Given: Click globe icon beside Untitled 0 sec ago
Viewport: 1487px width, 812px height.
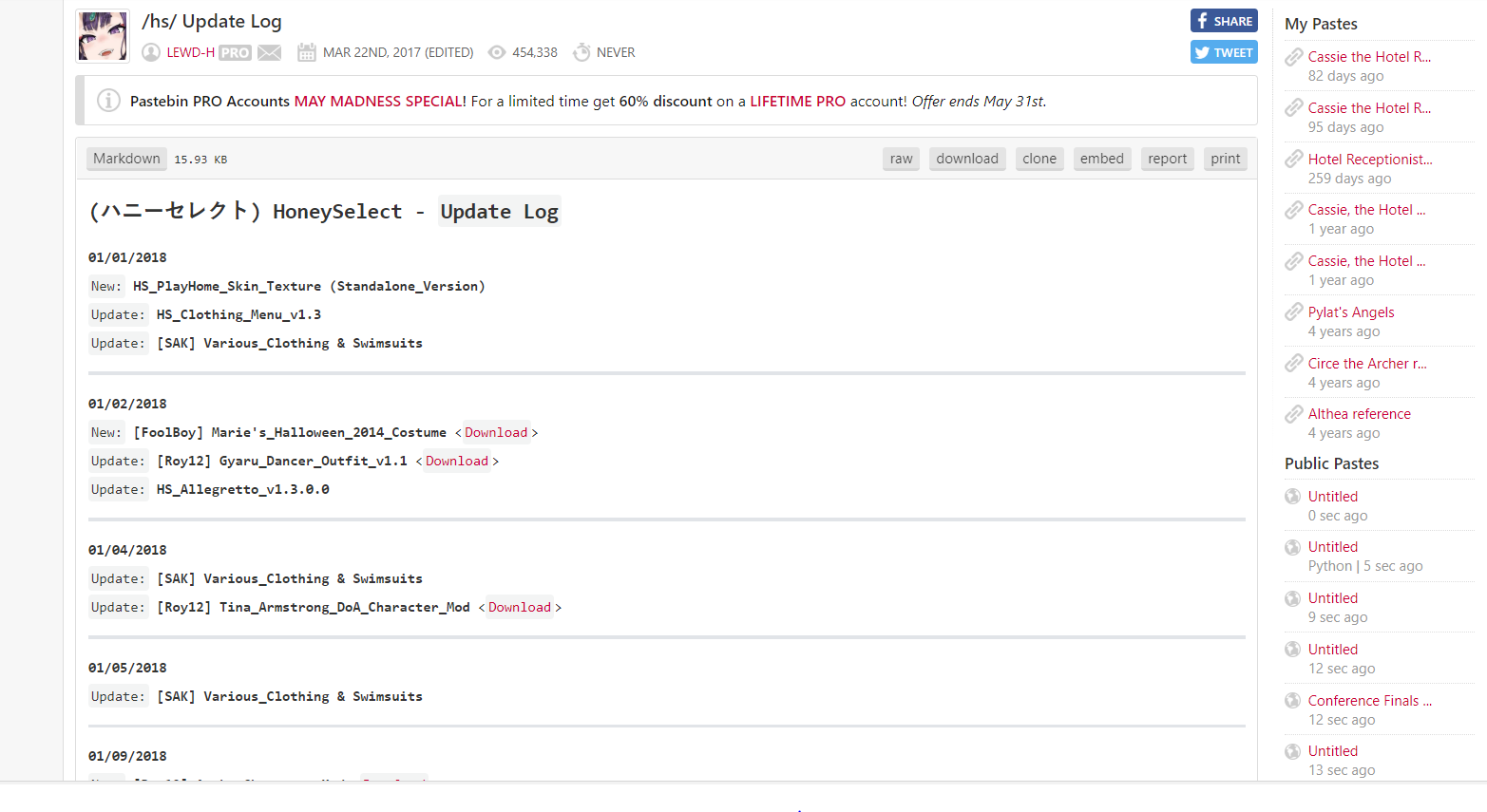Looking at the screenshot, I should pos(1292,497).
